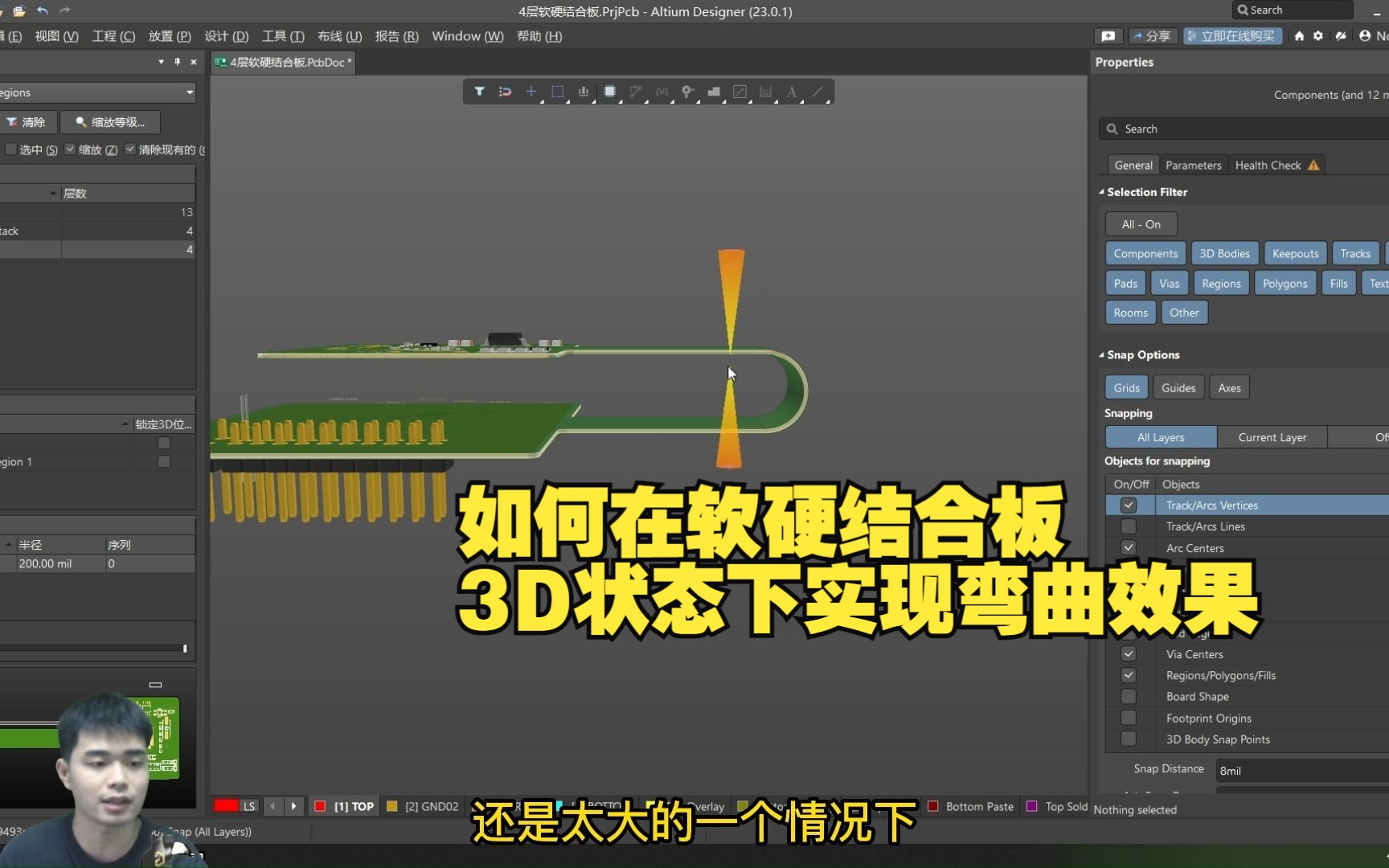The width and height of the screenshot is (1389, 868).
Task: Open the 布线 (U) menu
Action: (x=338, y=36)
